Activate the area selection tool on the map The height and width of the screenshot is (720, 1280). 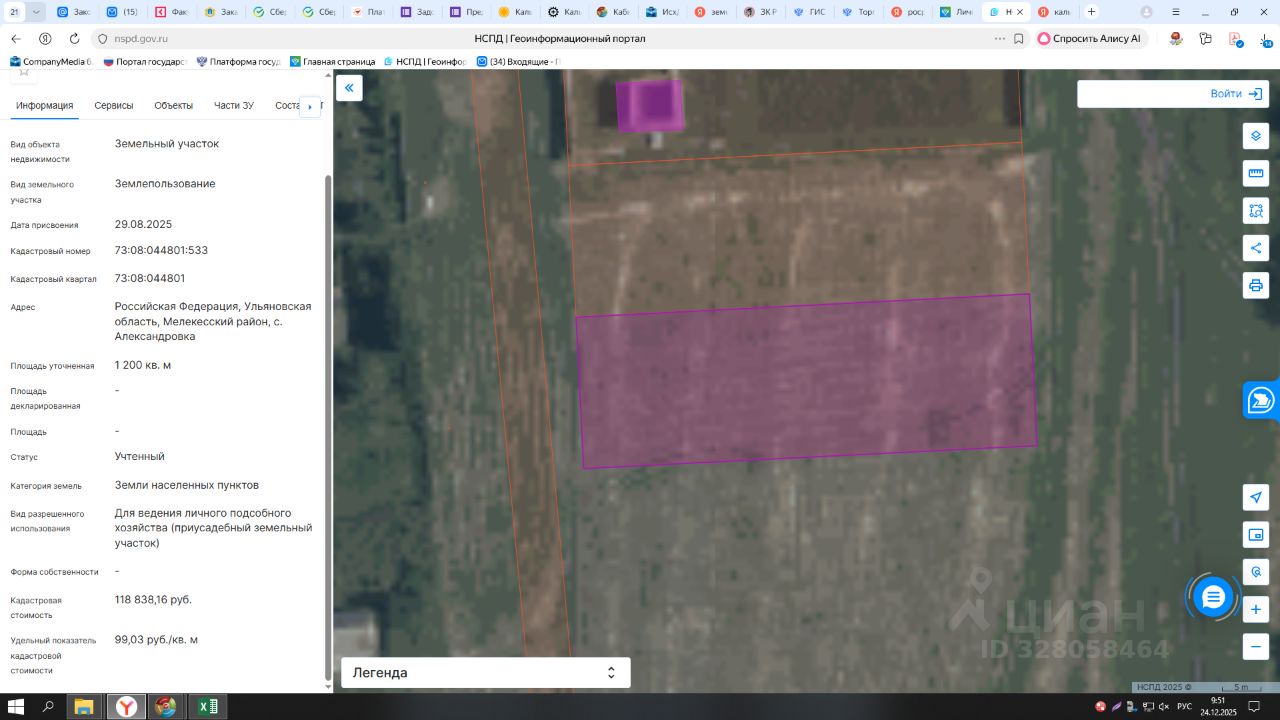(1256, 211)
